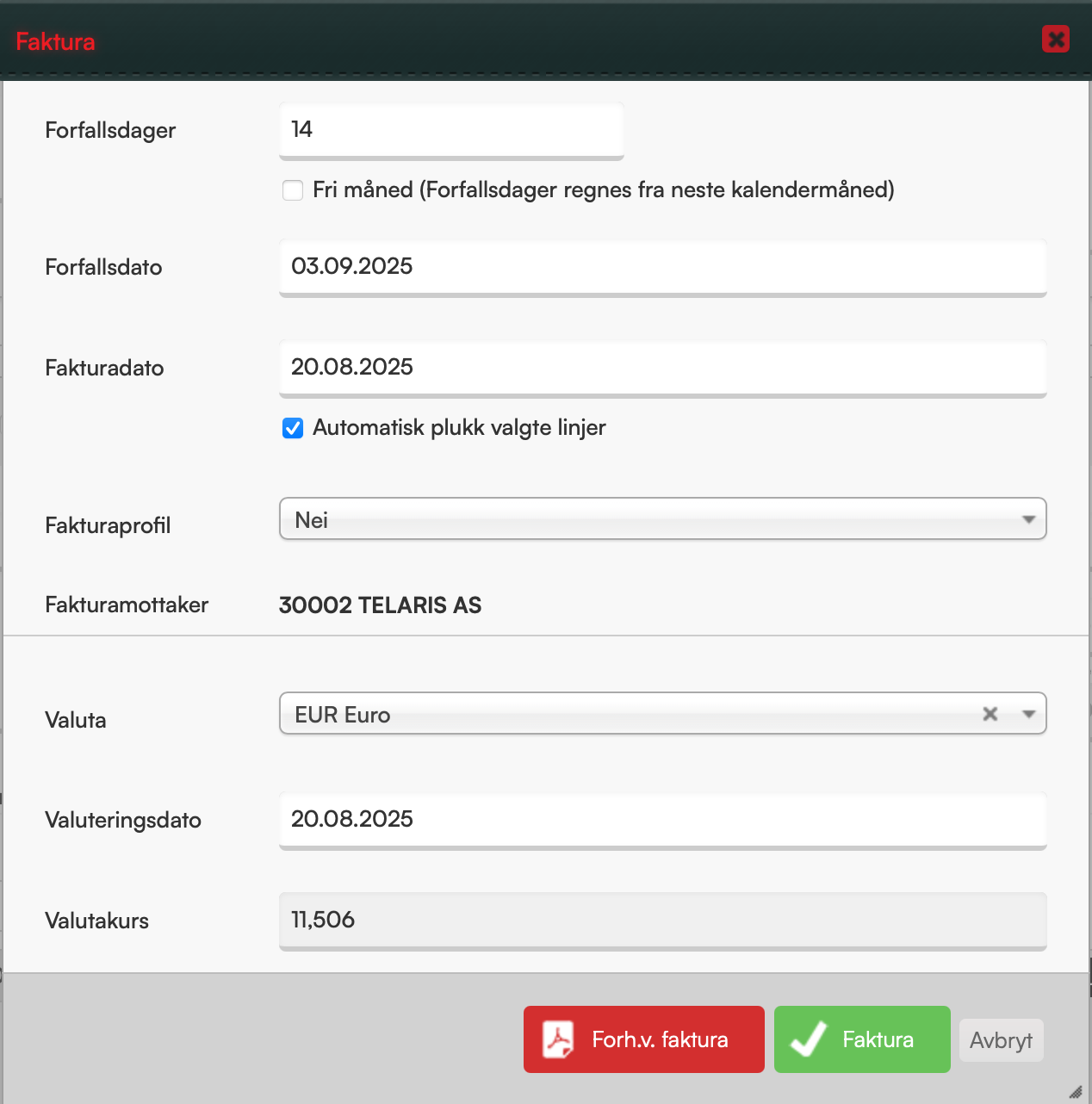Click the Forfallsdager label
This screenshot has height=1104, width=1092.
pos(110,130)
